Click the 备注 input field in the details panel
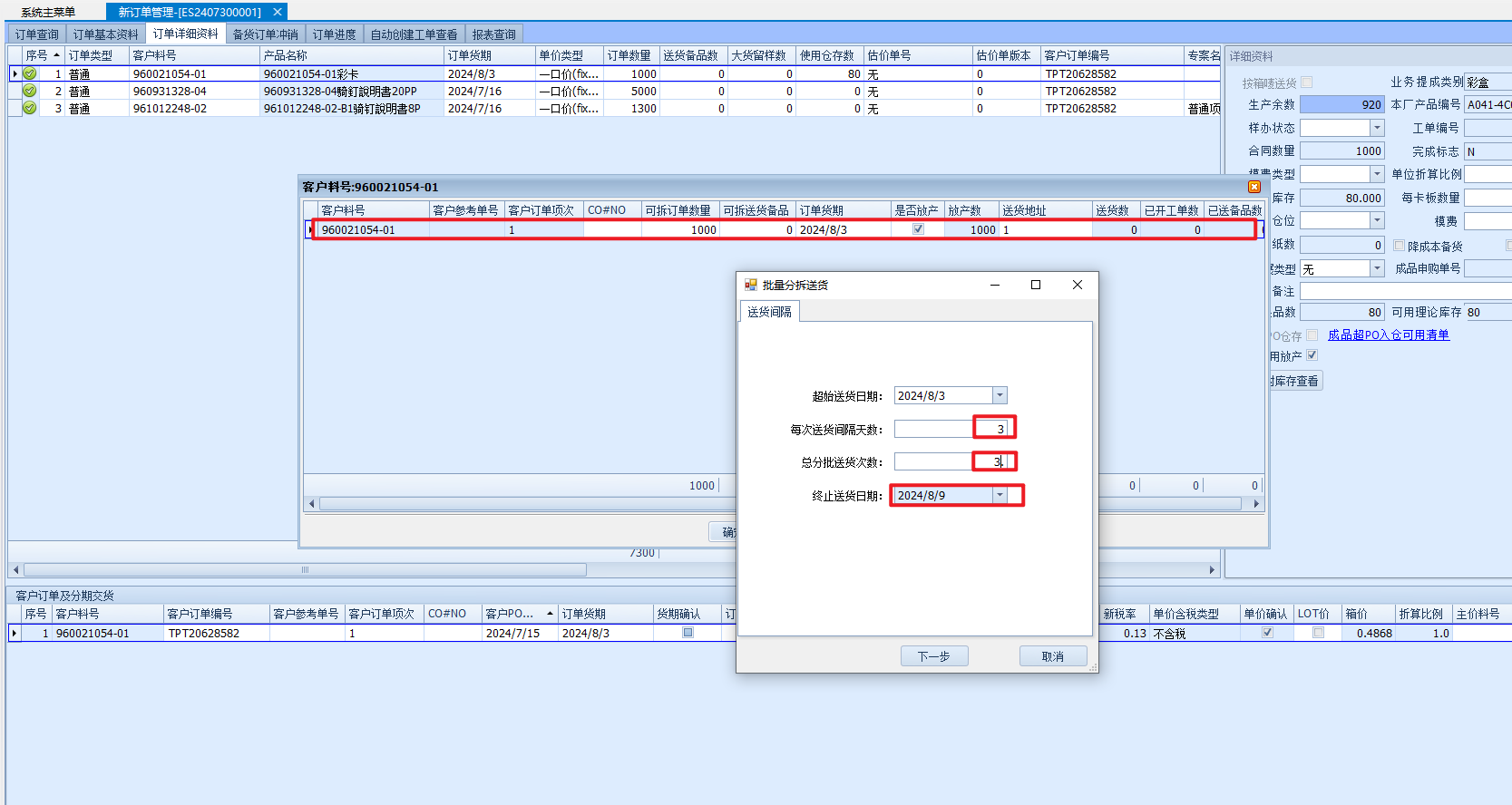Screen dimensions: 1512x805 point(1406,291)
